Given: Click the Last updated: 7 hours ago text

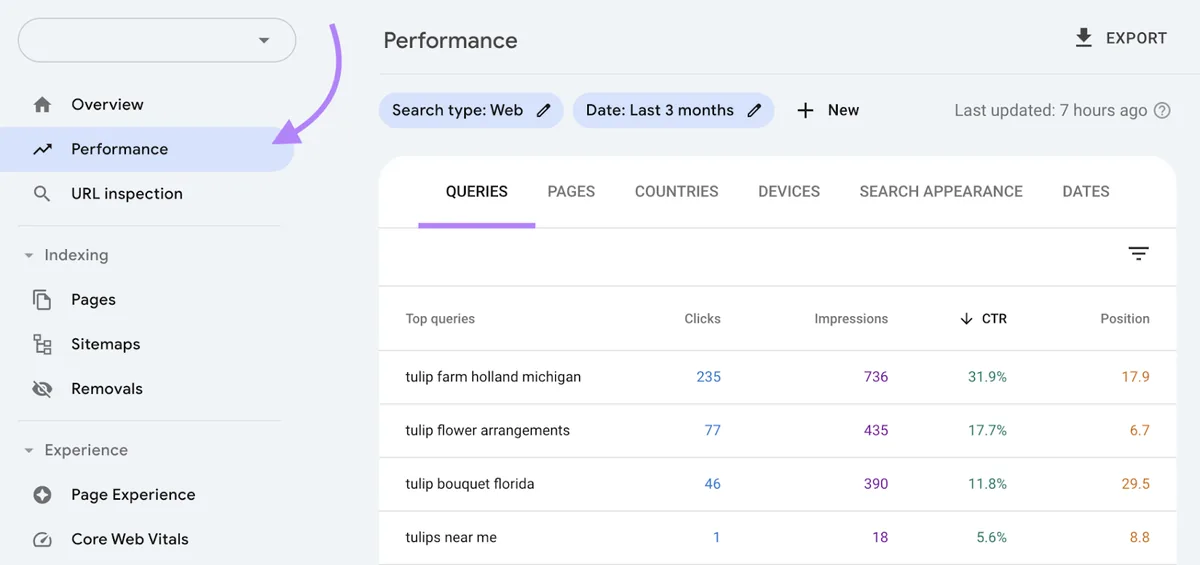Looking at the screenshot, I should tap(1050, 111).
